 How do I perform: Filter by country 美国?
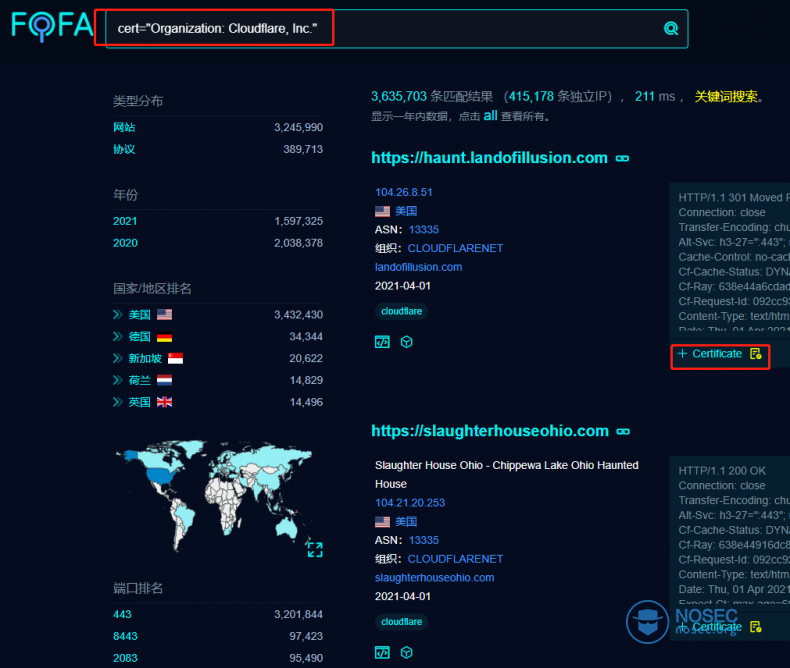140,315
